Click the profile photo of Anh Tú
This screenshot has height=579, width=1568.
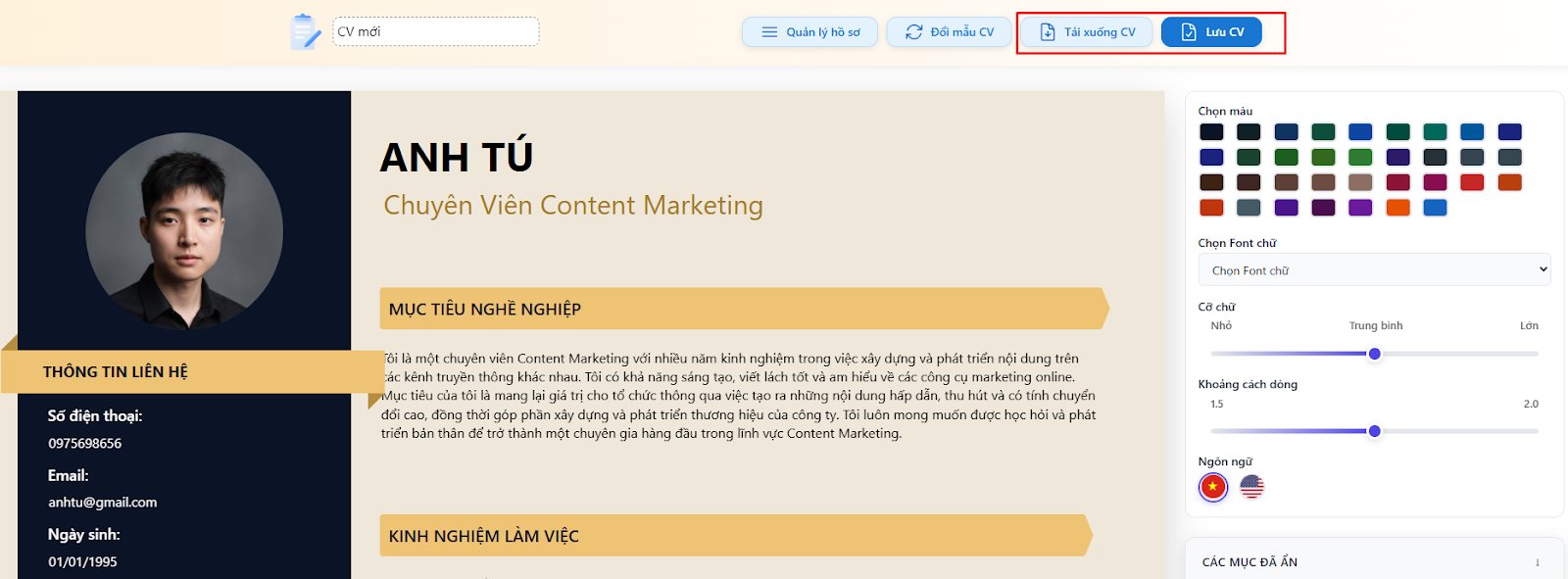[x=184, y=231]
